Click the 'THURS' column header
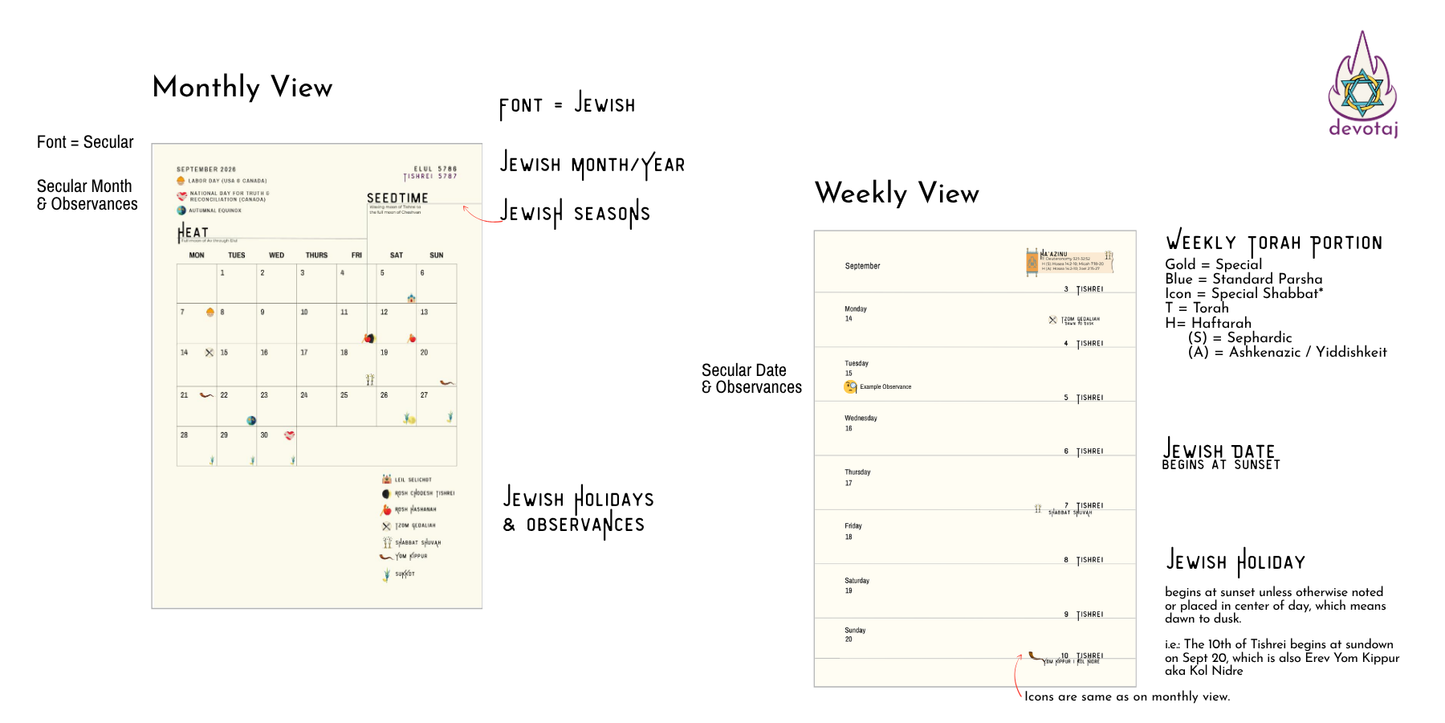This screenshot has width=1445, height=723. [316, 255]
